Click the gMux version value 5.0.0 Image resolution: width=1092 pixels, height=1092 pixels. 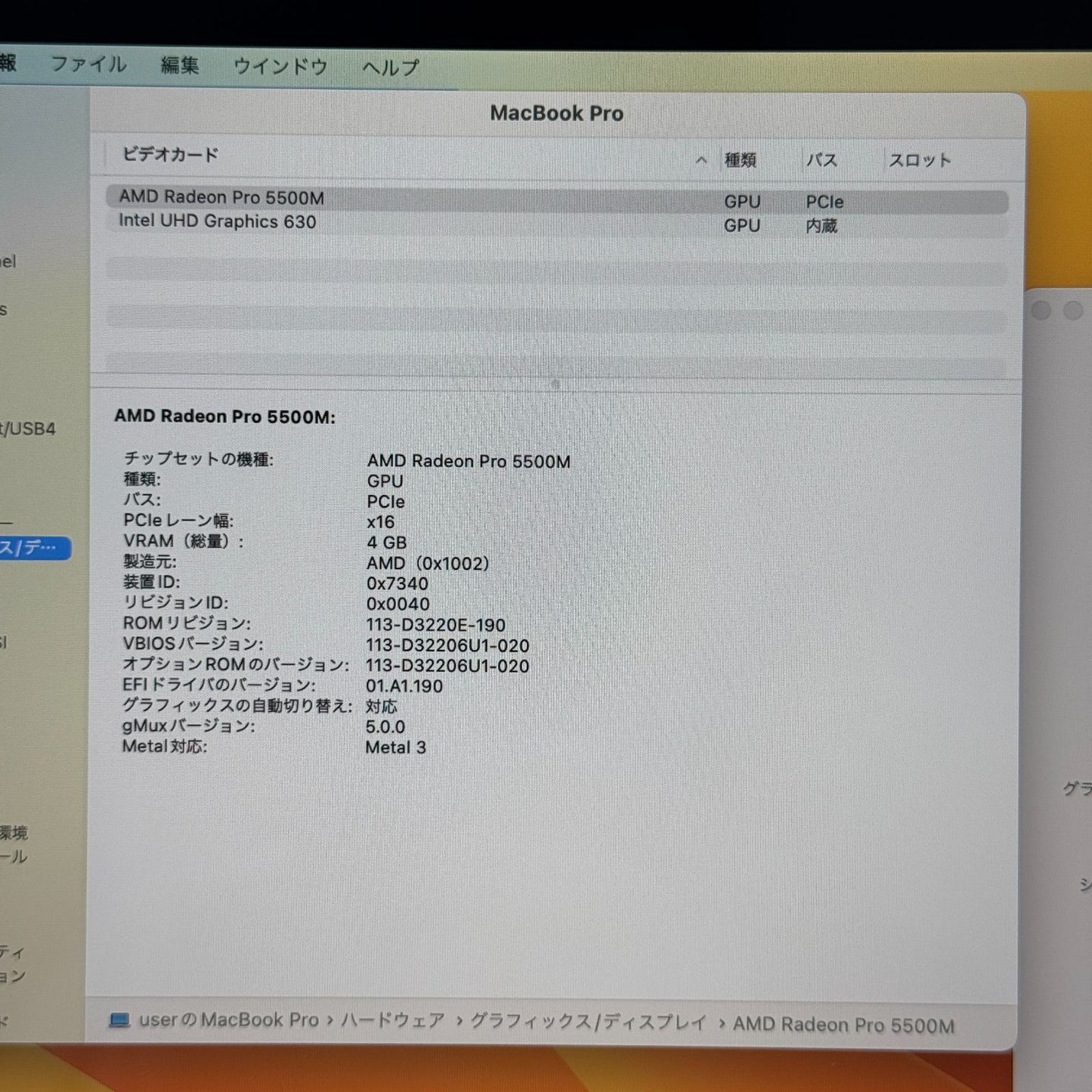point(385,727)
